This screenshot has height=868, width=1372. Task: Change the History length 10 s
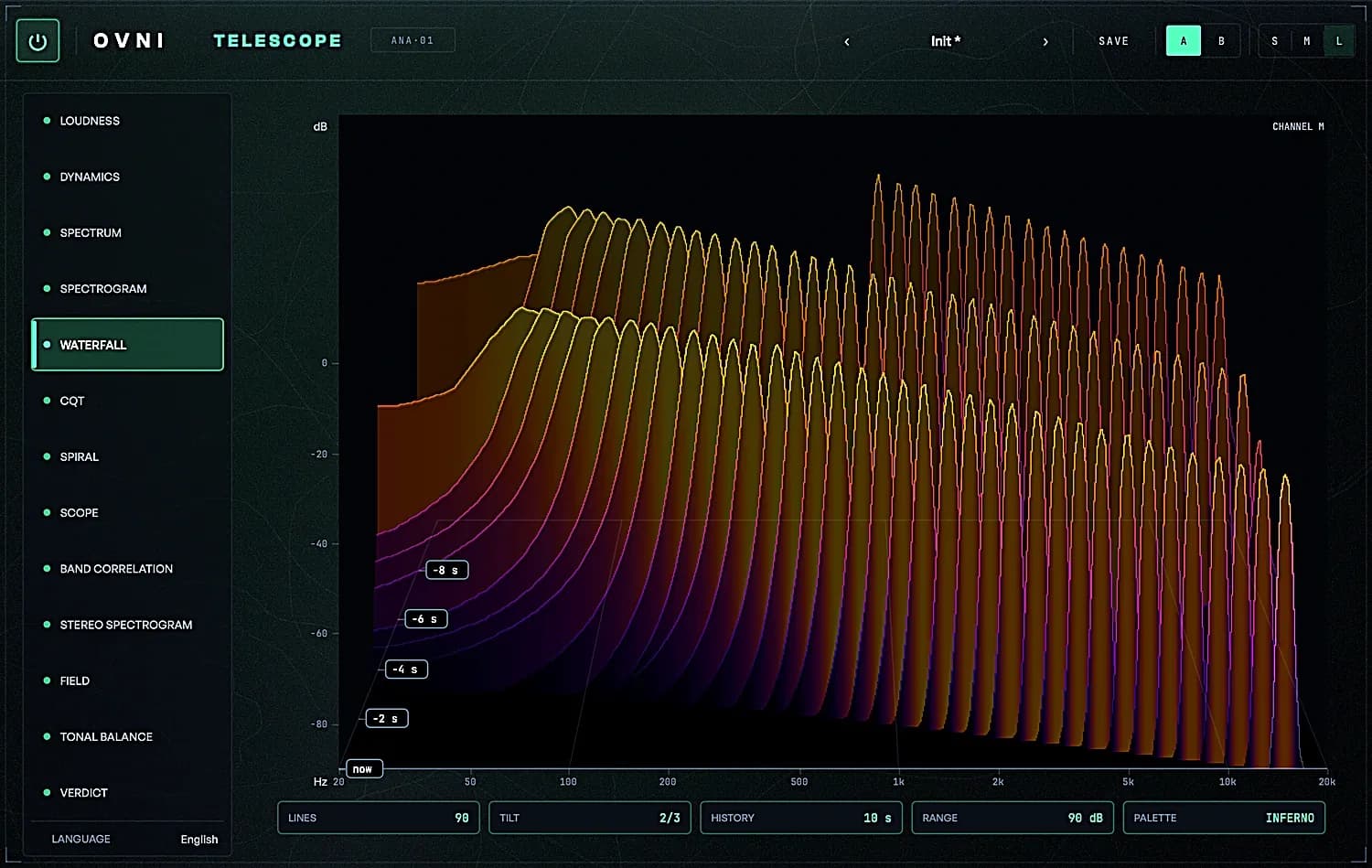point(801,818)
